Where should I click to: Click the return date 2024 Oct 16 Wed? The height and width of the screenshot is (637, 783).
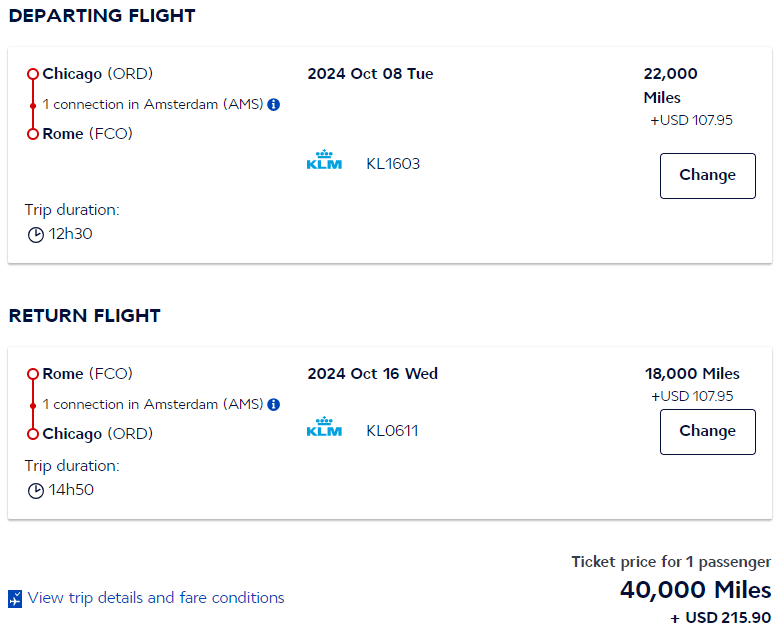372,374
